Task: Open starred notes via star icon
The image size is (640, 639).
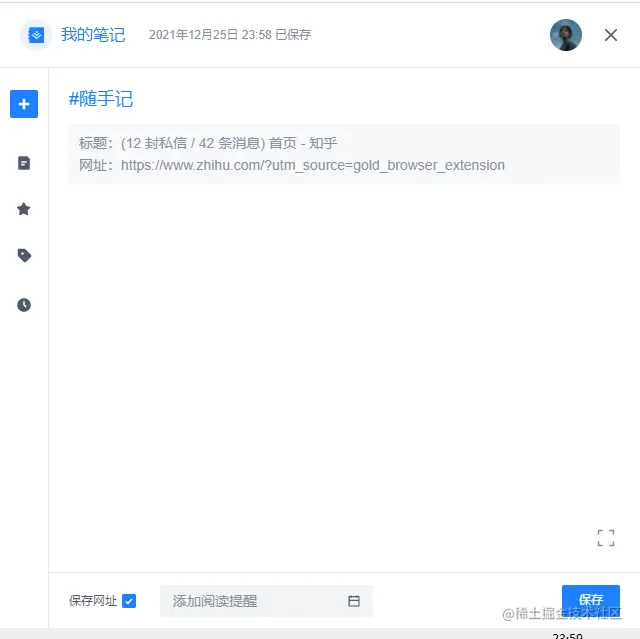Action: (24, 209)
